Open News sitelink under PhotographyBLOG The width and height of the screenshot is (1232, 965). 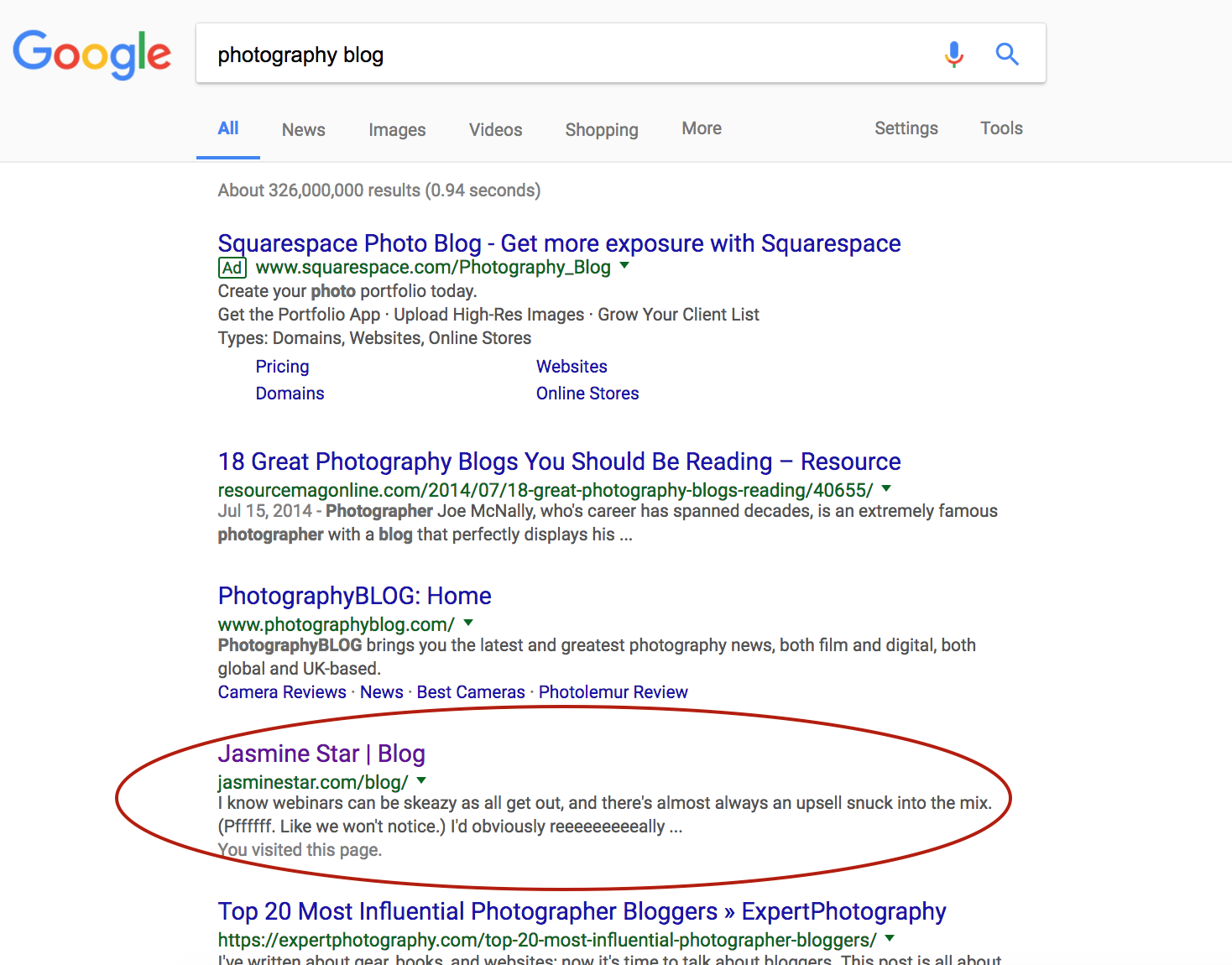[382, 692]
